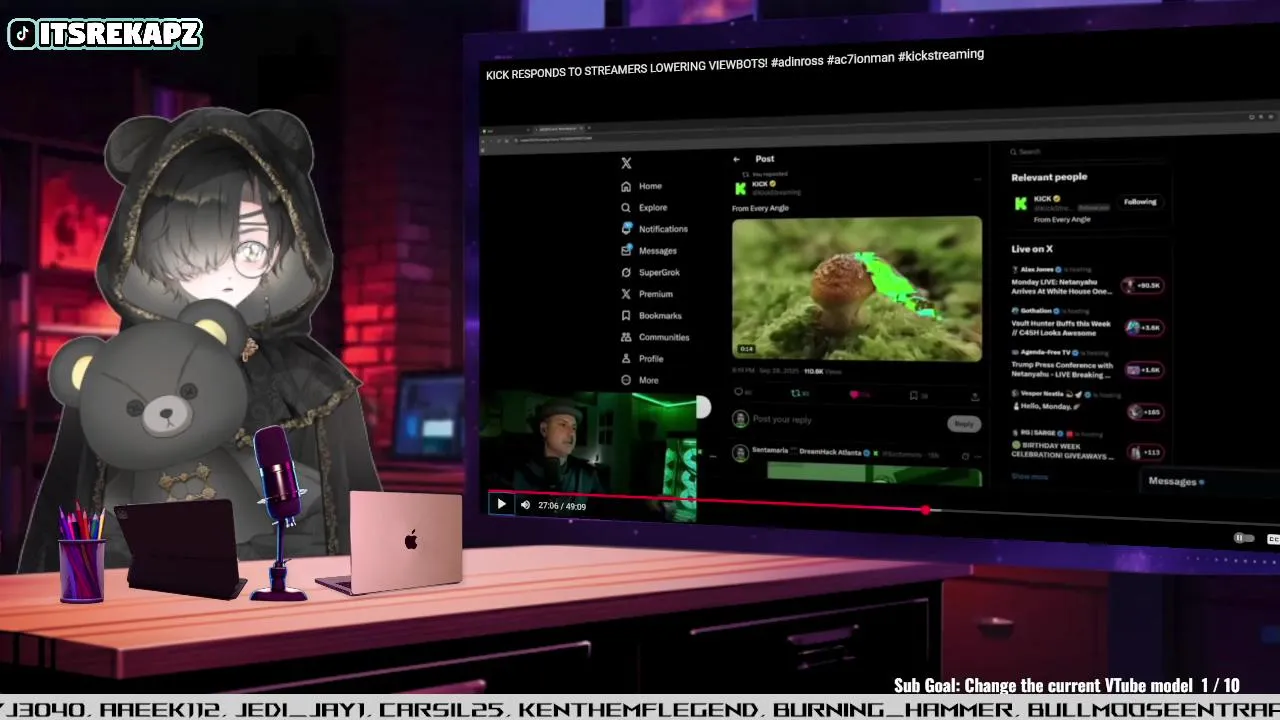This screenshot has height=720, width=1280.
Task: Open Home in the X sidebar
Action: 641,186
